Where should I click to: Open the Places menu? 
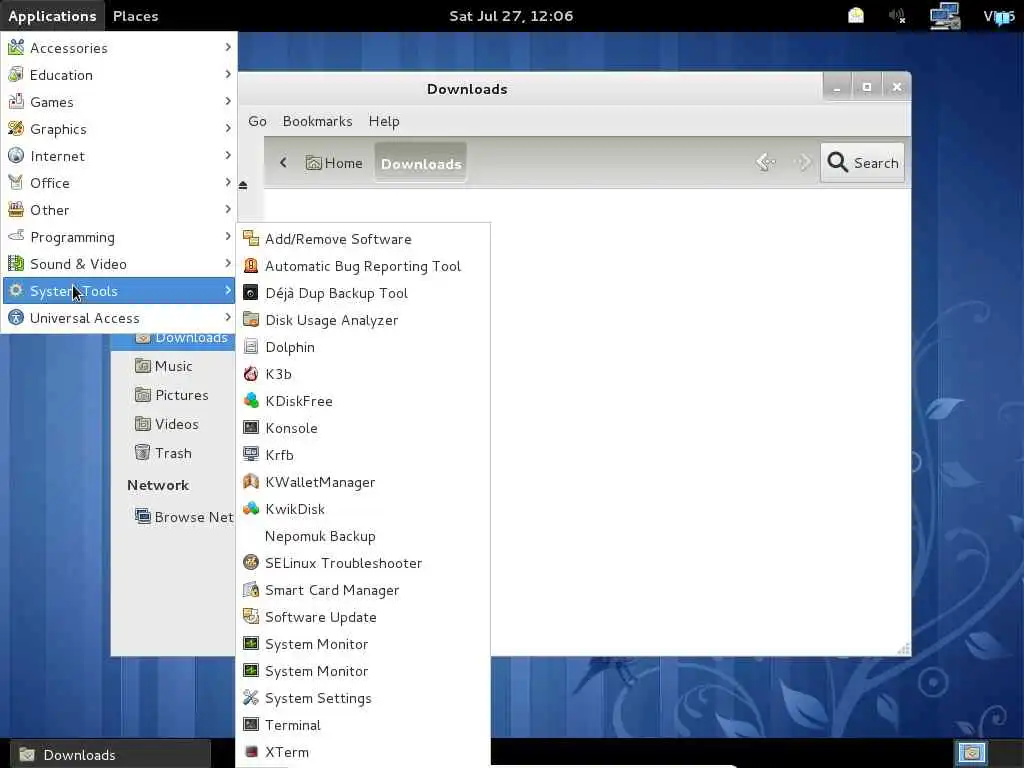[136, 16]
